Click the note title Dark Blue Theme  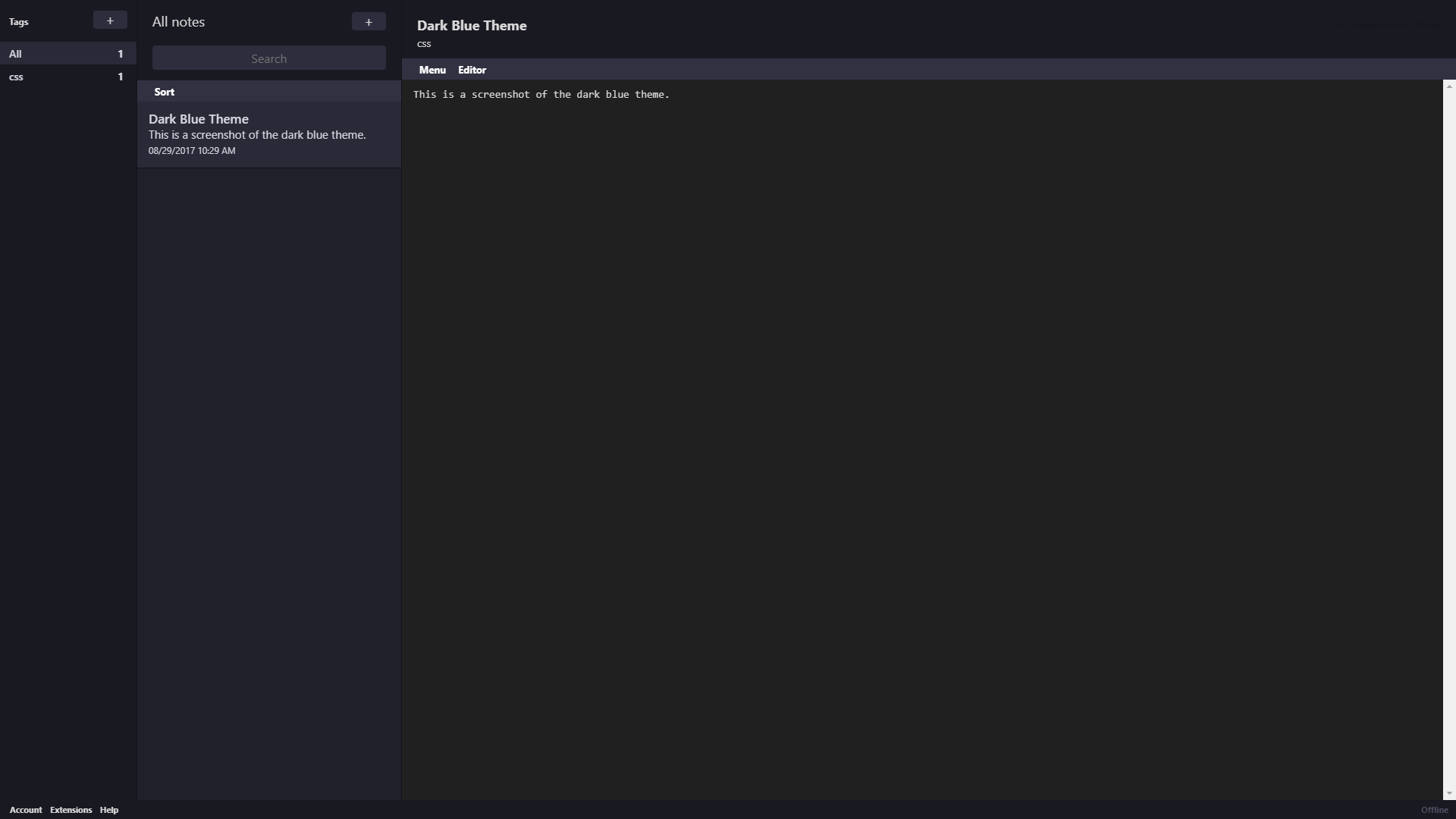[x=472, y=26]
